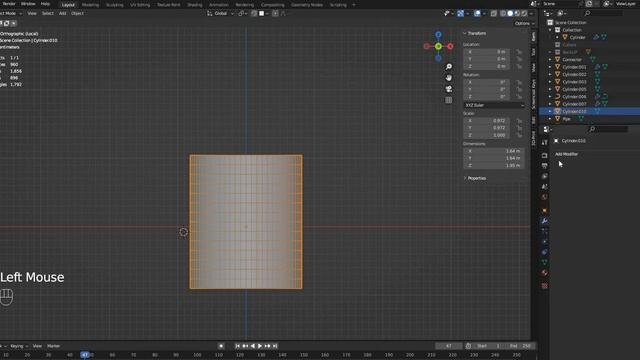
Task: Expand the Pipe object in outliner
Action: [550, 119]
